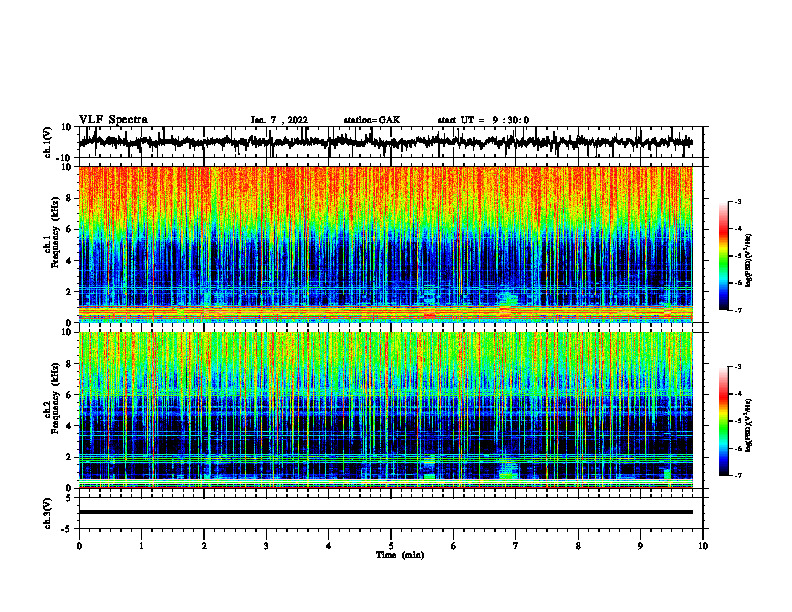792x612 pixels.
Task: Click the "-3" label on the ch.2 color scale
Action: (x=737, y=367)
